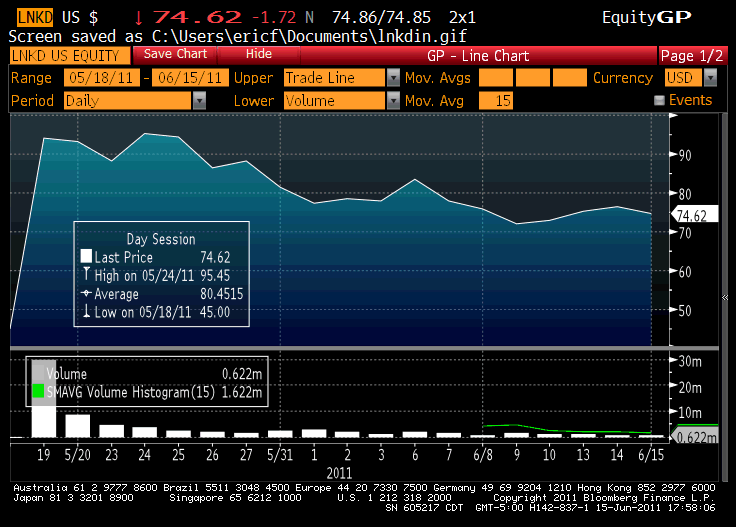This screenshot has width=736, height=527.
Task: Click the 5/20 date label
Action: pyautogui.click(x=77, y=454)
